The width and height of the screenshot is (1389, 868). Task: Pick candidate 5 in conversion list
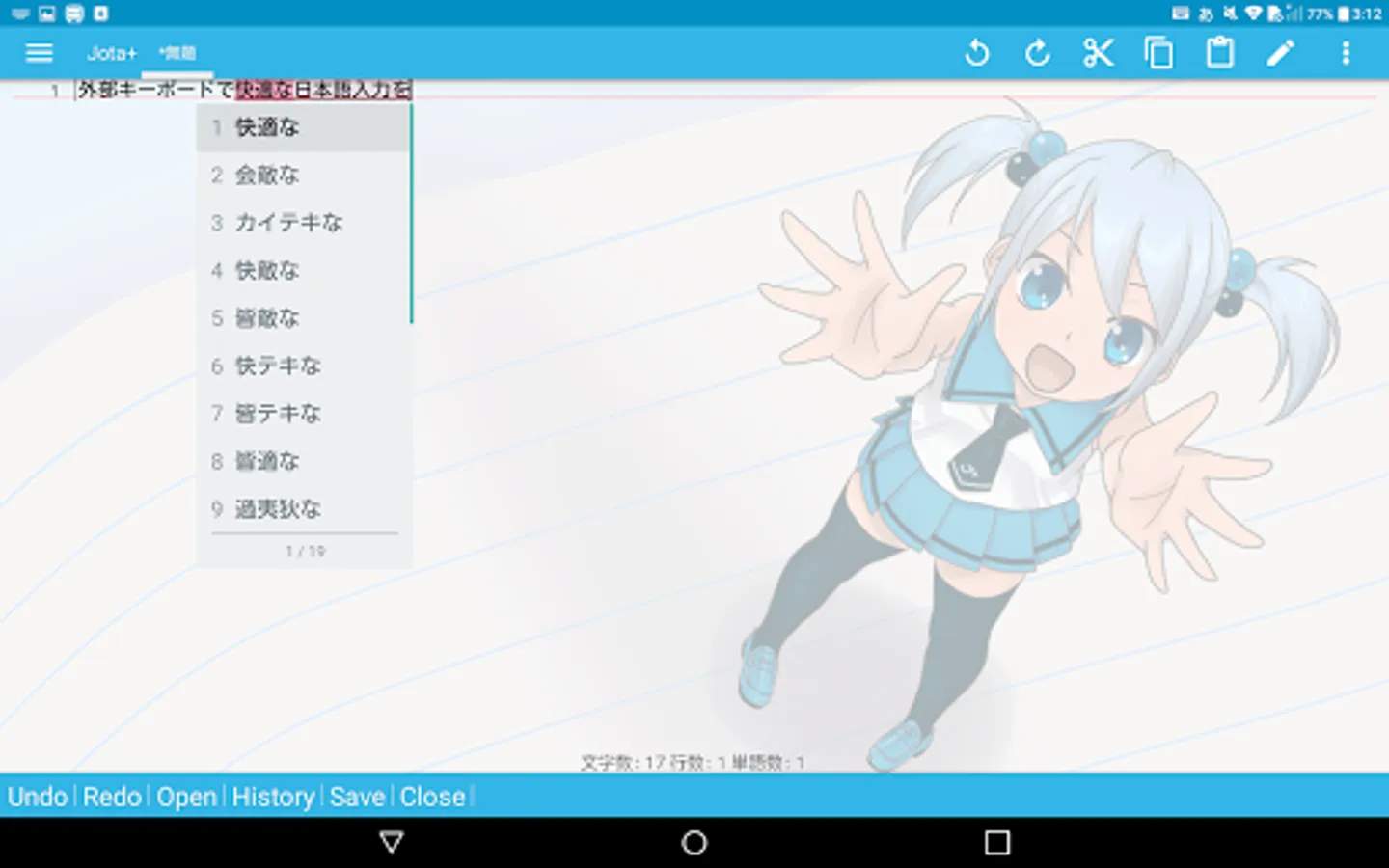point(304,318)
